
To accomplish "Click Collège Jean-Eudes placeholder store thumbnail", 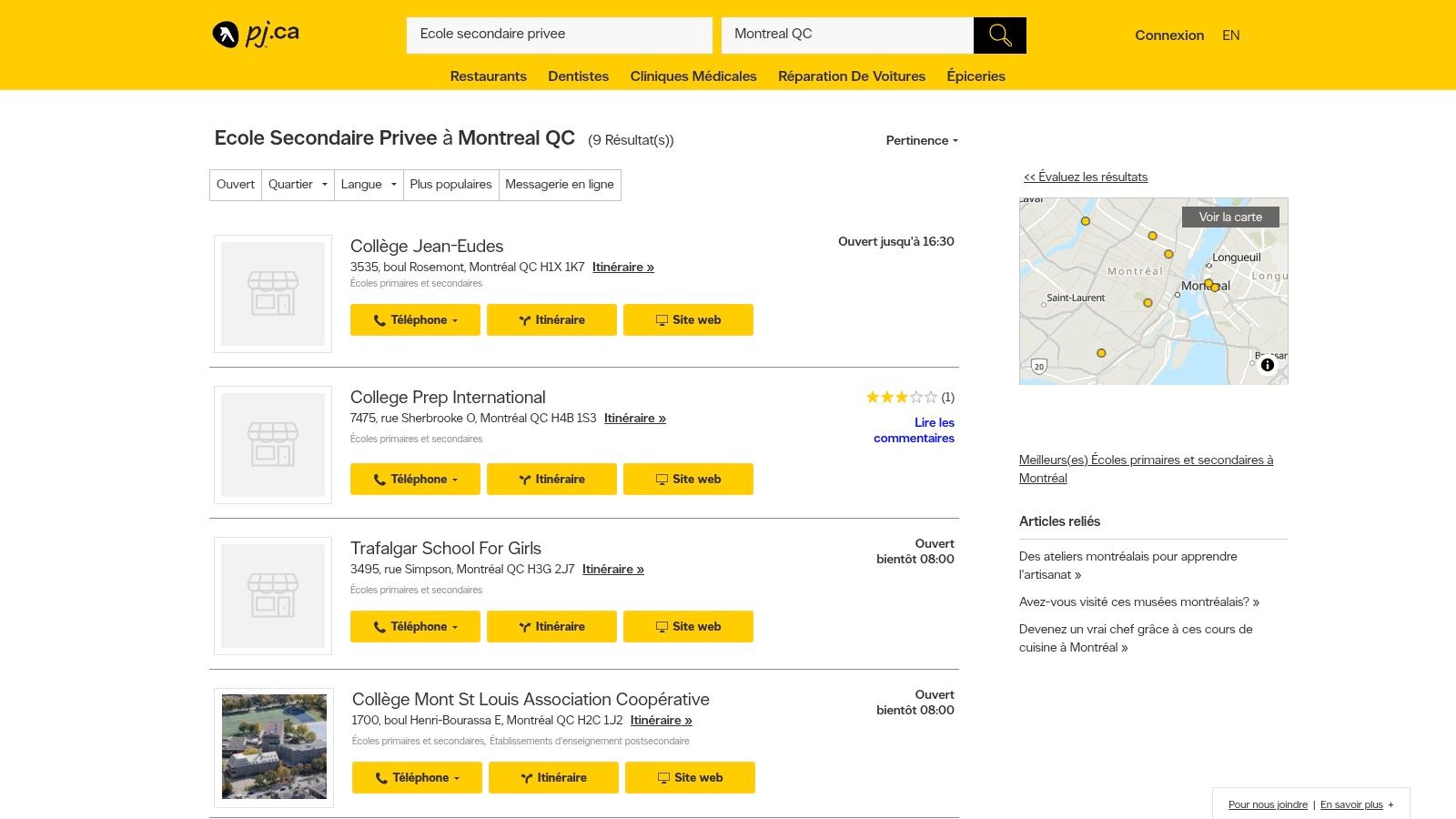I will [x=273, y=294].
